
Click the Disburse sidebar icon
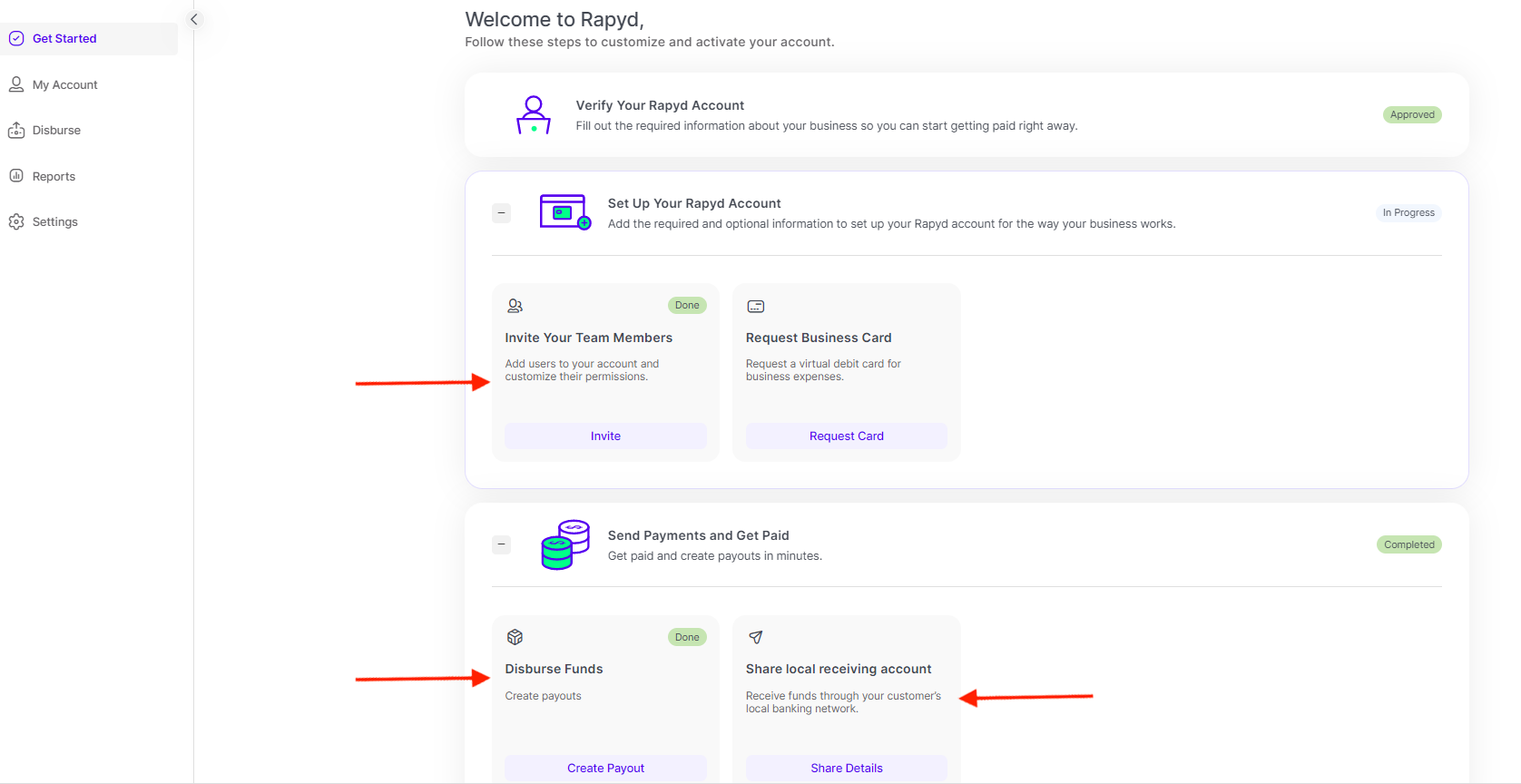pyautogui.click(x=16, y=131)
